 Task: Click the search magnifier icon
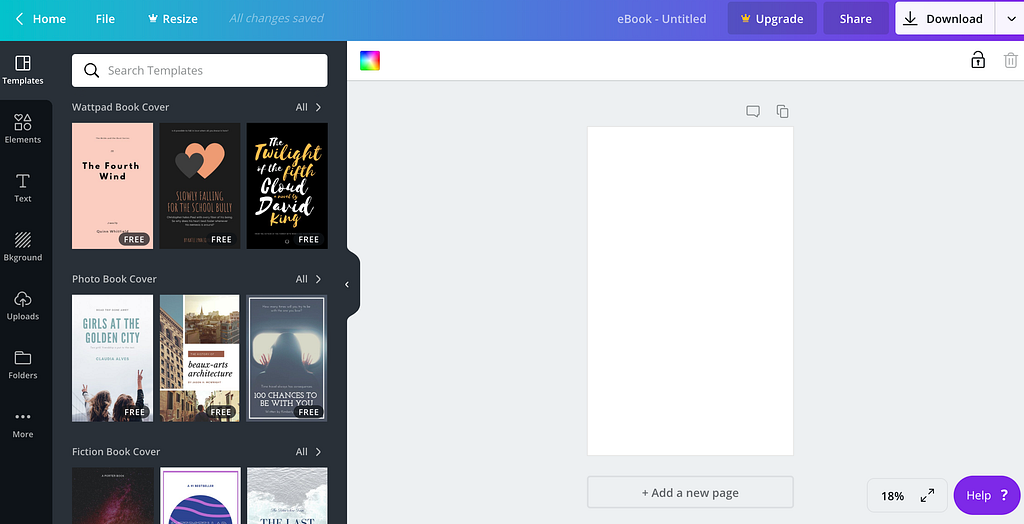click(x=91, y=71)
